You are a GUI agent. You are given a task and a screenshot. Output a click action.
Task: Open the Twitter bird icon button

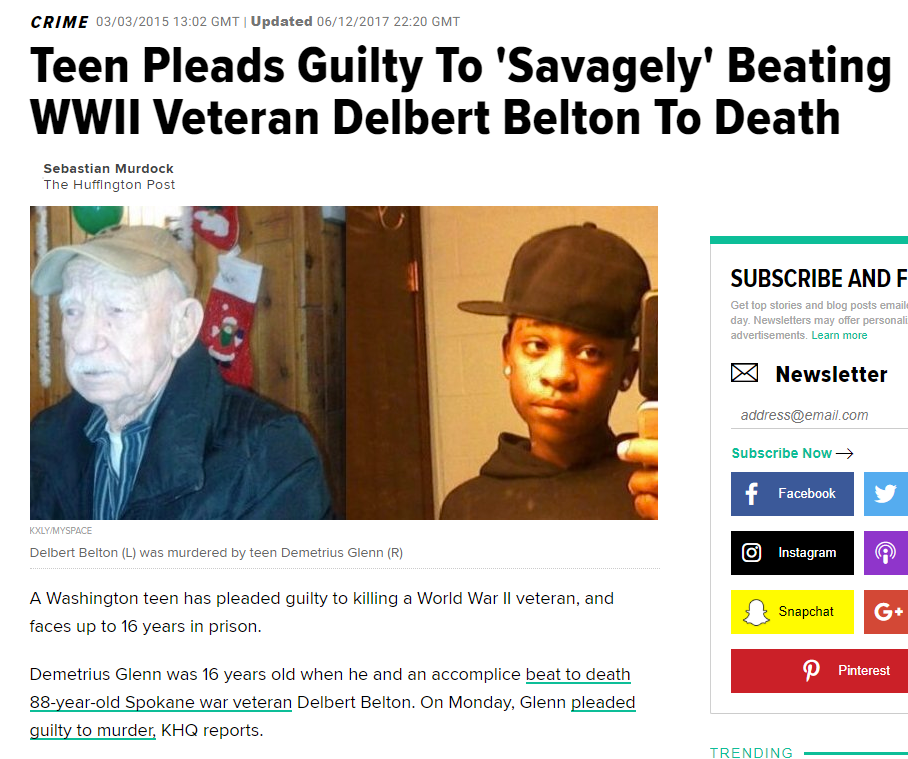click(885, 494)
